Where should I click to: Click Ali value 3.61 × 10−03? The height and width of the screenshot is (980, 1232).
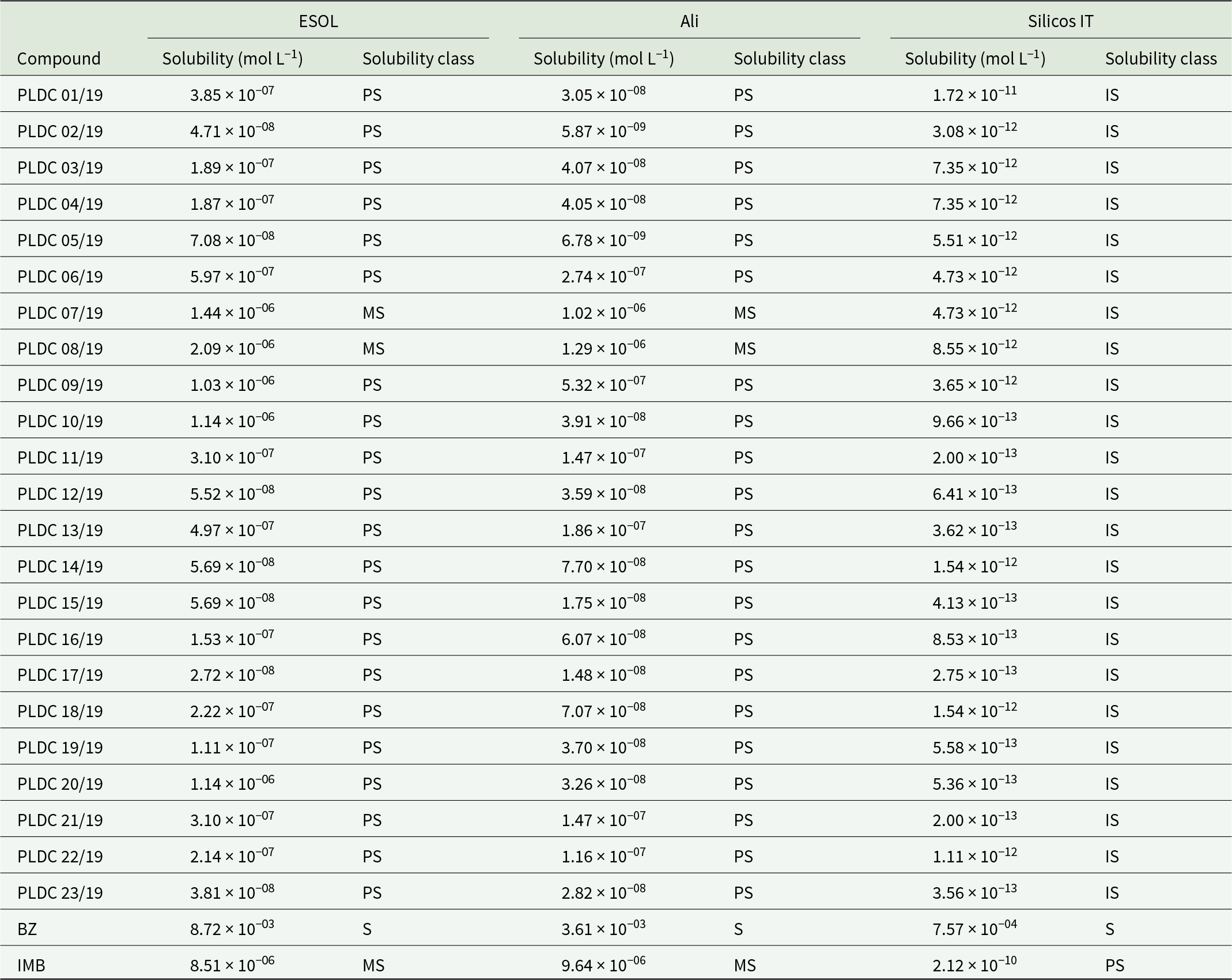pos(603,928)
